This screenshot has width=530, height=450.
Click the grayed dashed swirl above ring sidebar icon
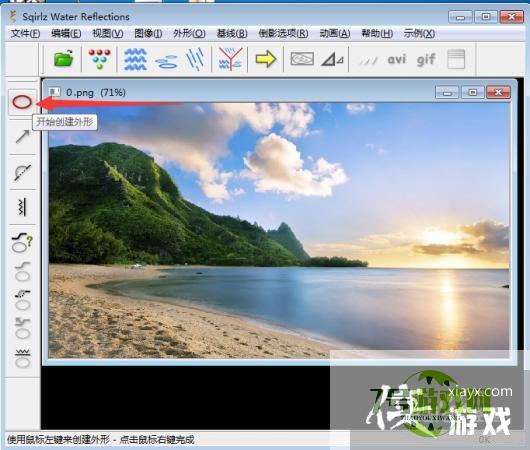[23, 300]
